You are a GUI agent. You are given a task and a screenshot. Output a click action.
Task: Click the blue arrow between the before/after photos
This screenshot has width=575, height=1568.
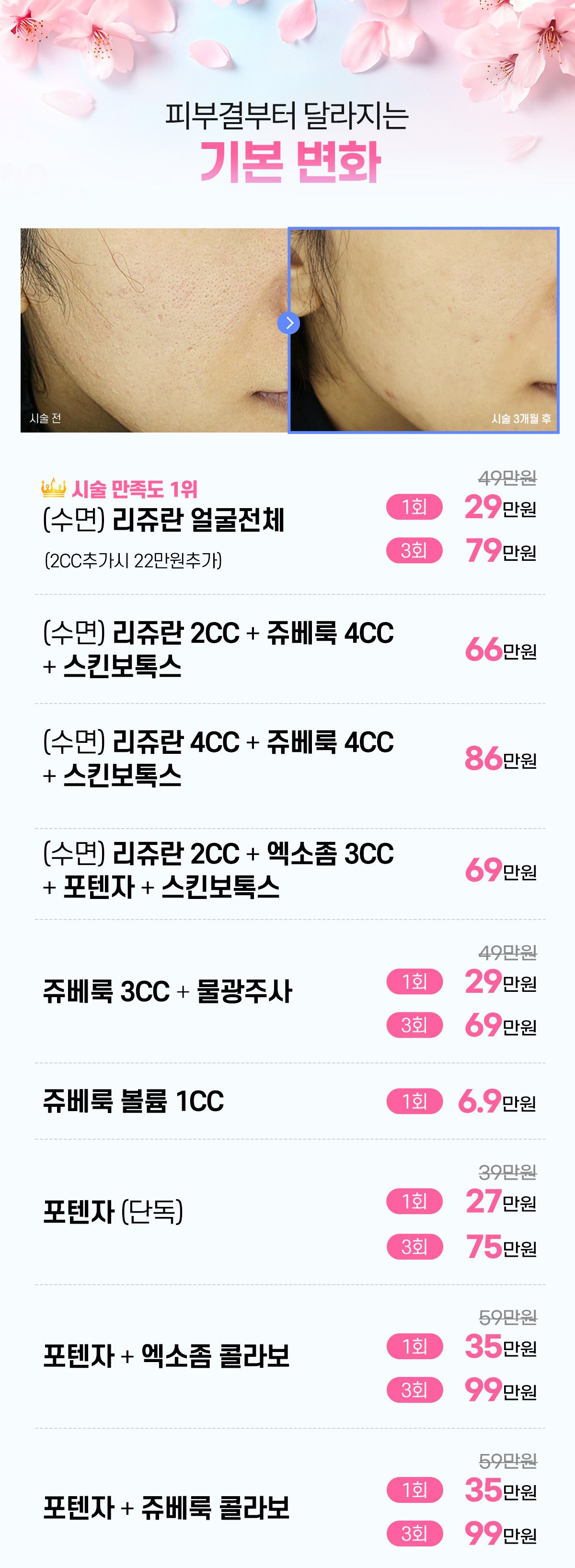click(x=289, y=323)
